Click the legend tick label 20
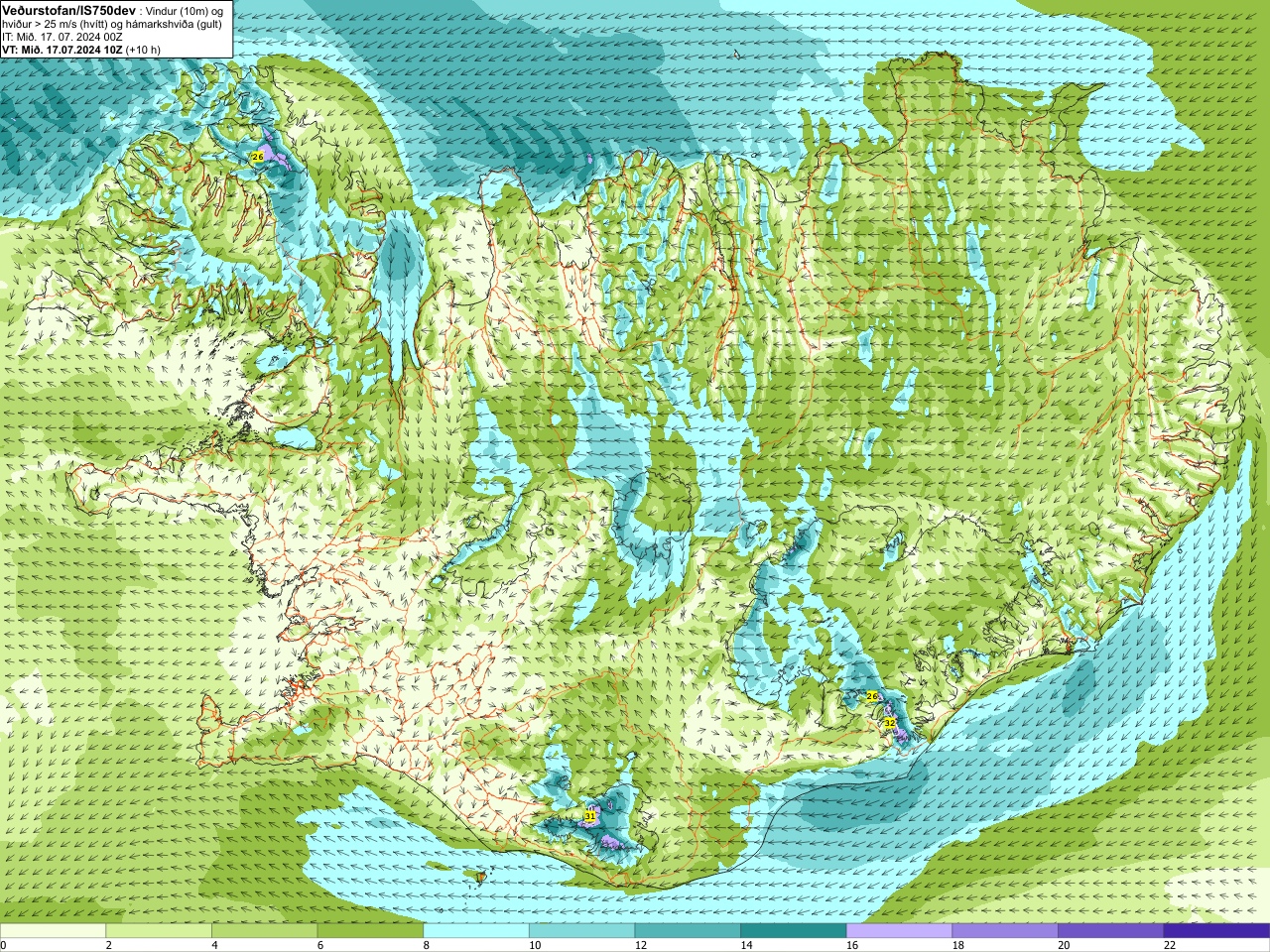This screenshot has height=952, width=1270. pyautogui.click(x=1065, y=945)
